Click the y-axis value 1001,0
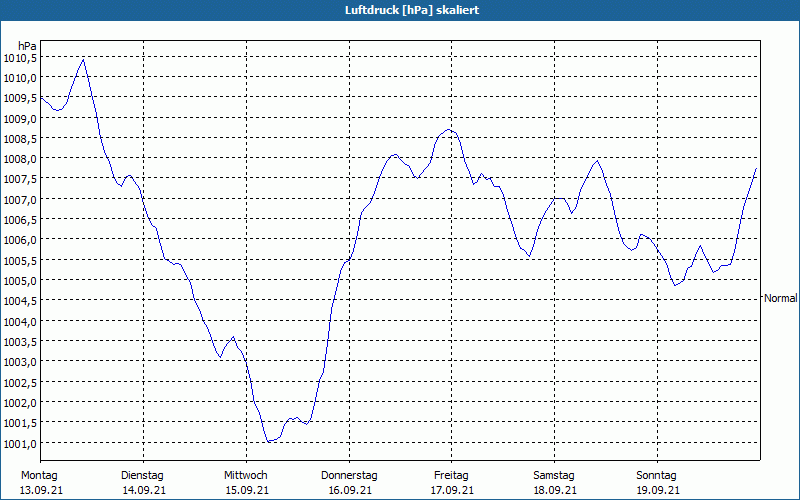 coord(20,443)
